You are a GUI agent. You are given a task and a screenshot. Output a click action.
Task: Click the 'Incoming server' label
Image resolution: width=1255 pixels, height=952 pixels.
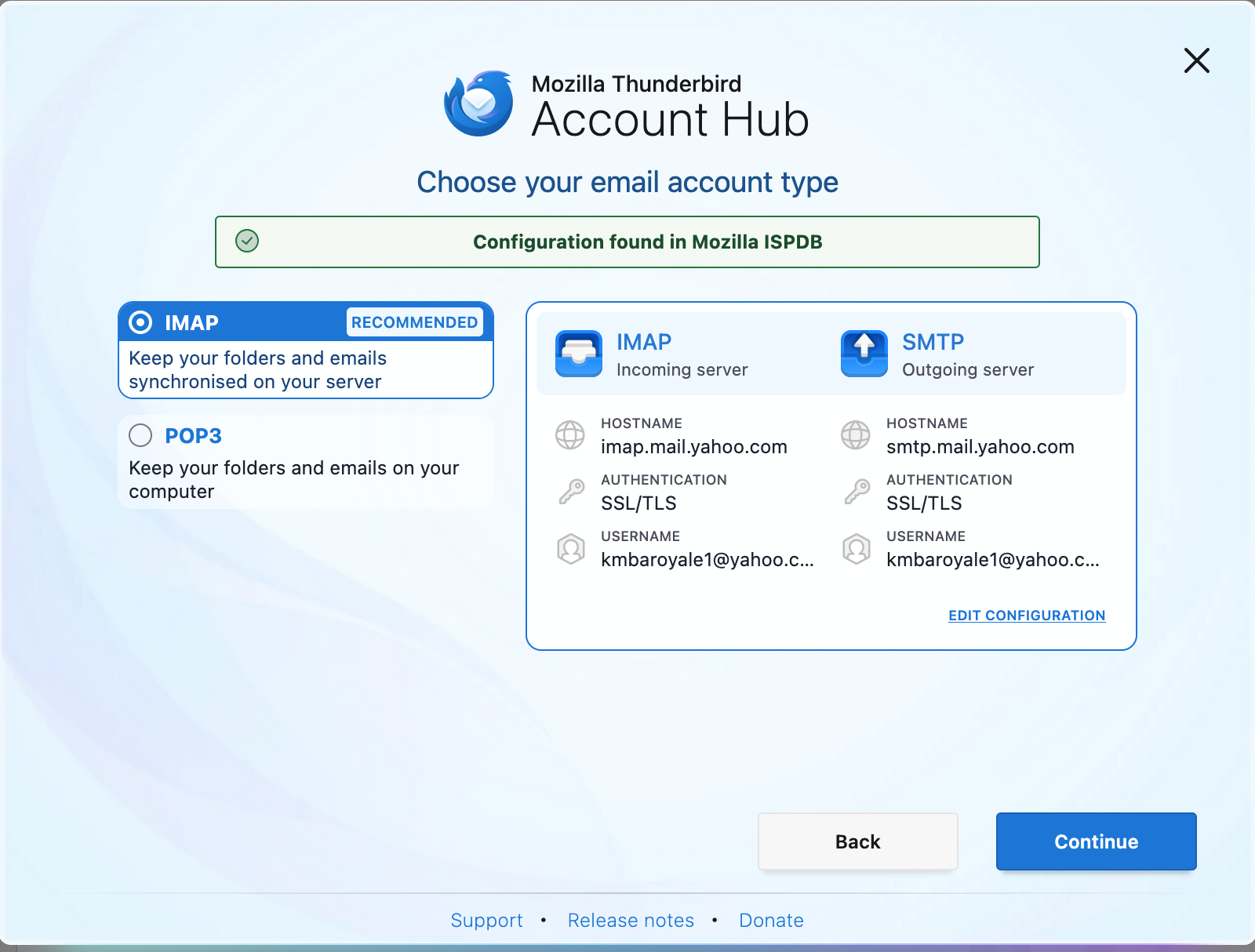click(x=682, y=369)
